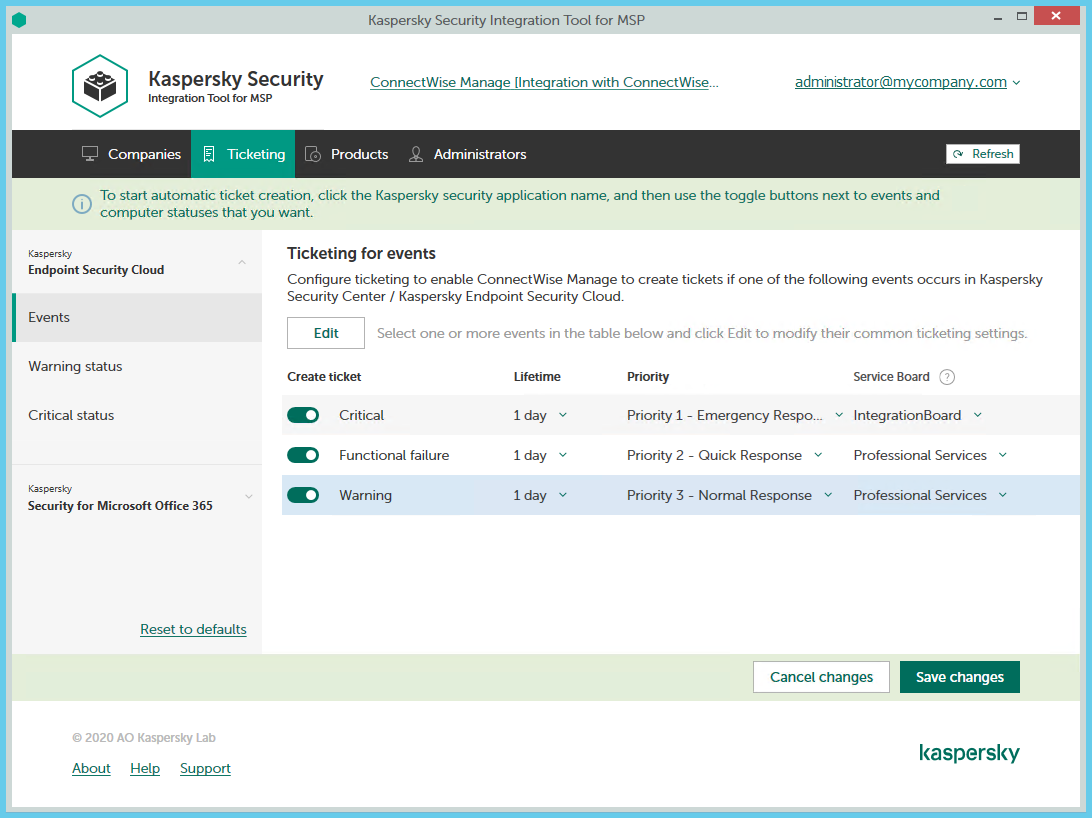The image size is (1092, 818).
Task: Open the administrator account menu
Action: (x=907, y=82)
